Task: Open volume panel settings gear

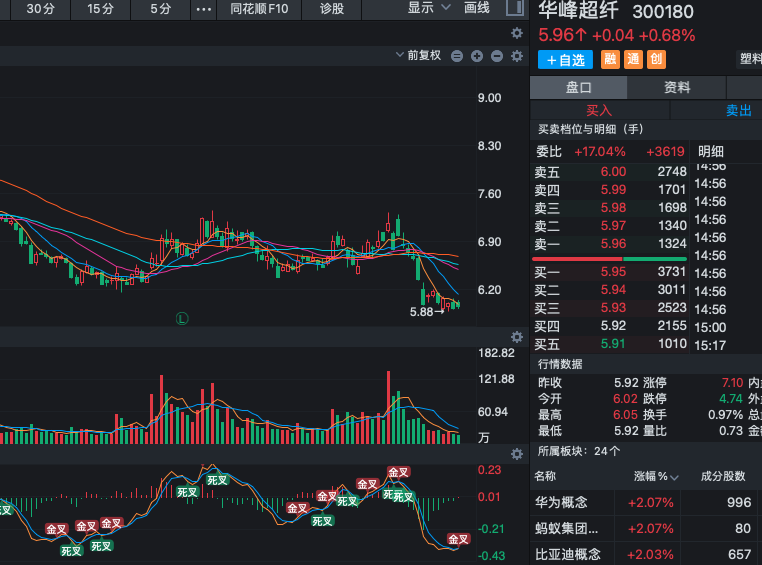Action: pos(517,337)
